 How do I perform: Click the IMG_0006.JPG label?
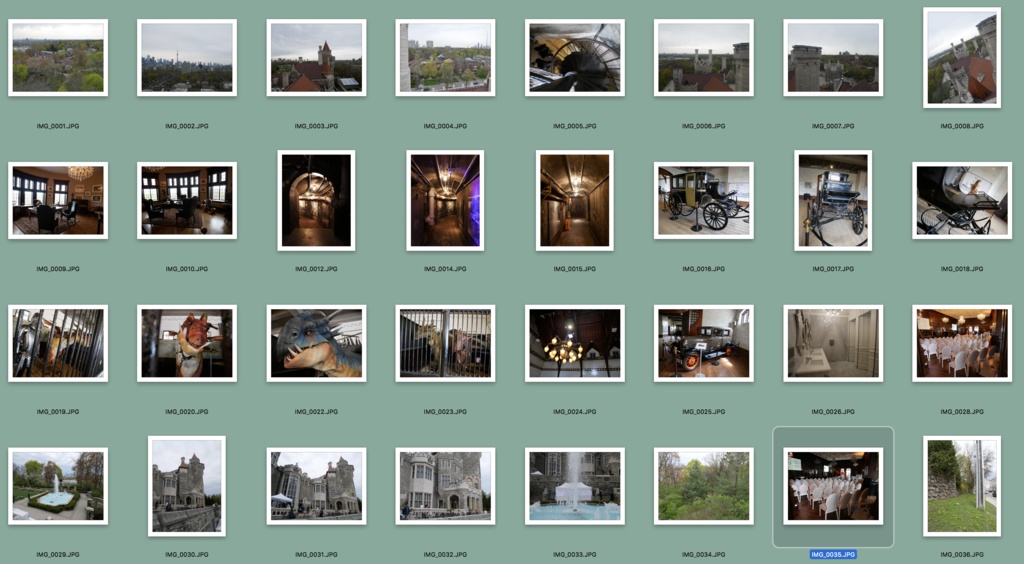[703, 126]
